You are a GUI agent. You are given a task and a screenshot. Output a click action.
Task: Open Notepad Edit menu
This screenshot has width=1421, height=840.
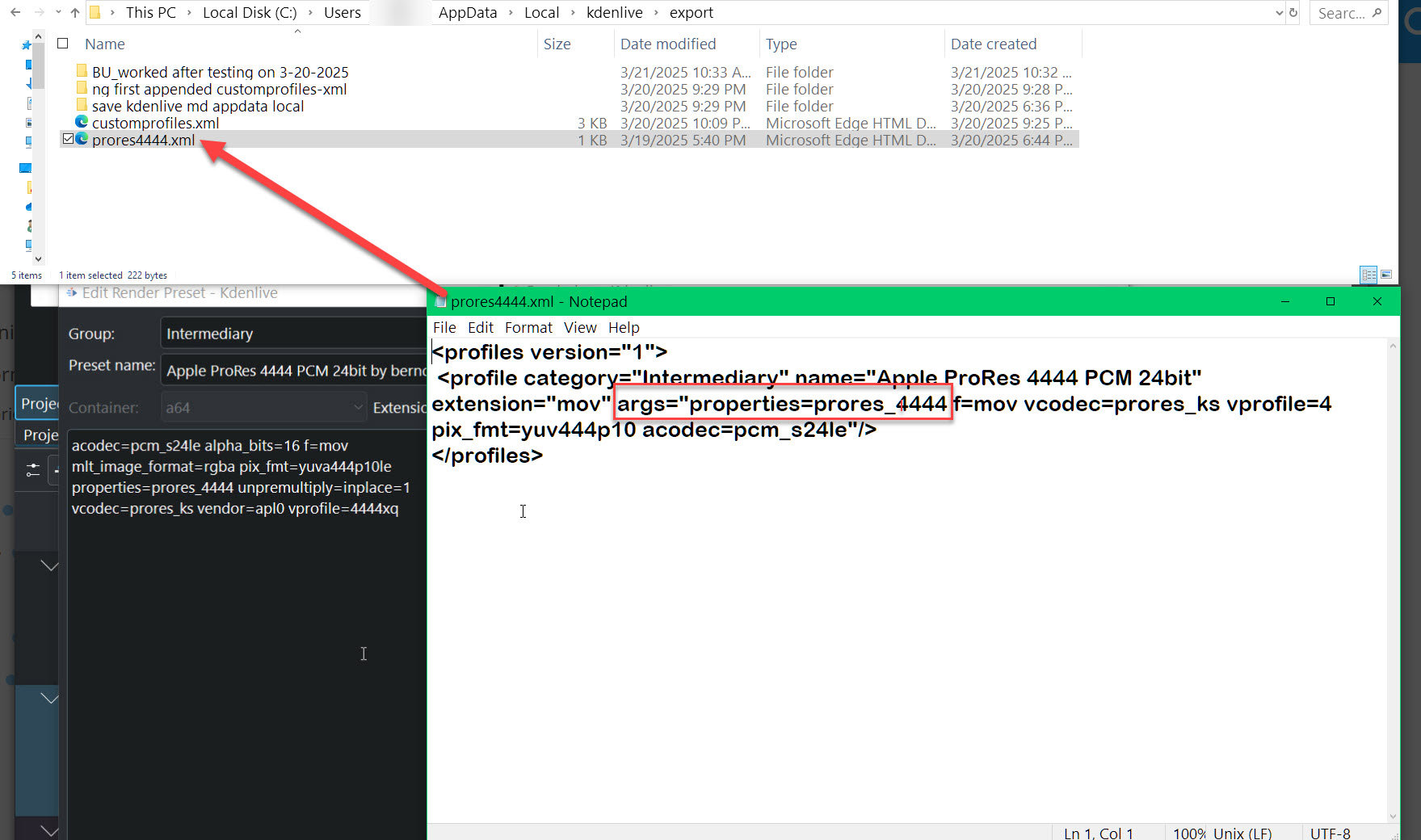point(480,327)
